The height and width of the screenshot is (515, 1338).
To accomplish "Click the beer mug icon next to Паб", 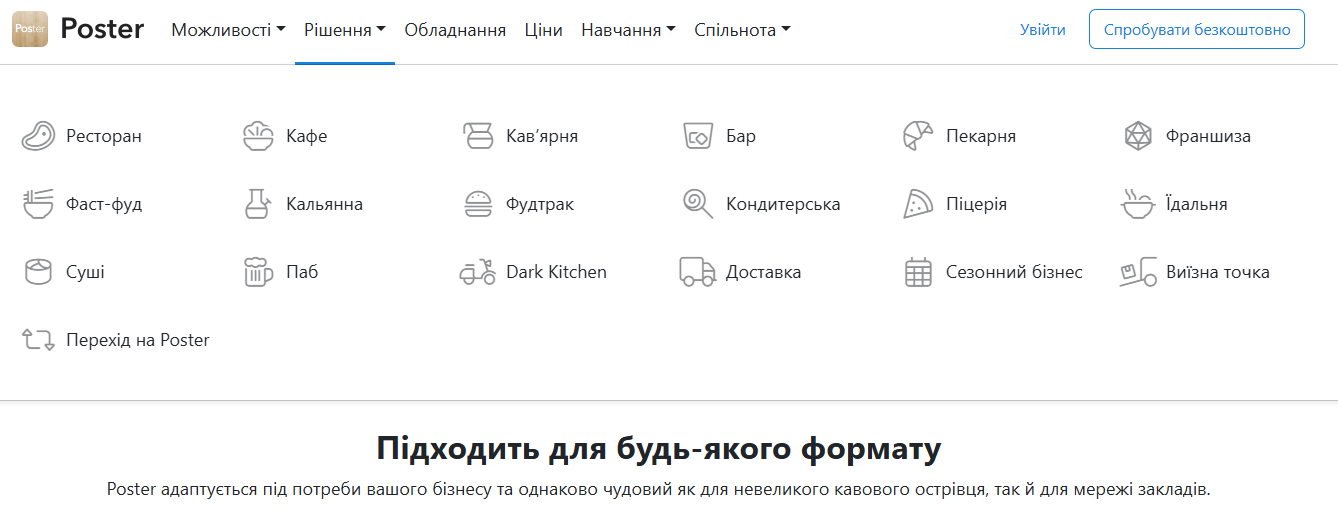I will [x=258, y=272].
